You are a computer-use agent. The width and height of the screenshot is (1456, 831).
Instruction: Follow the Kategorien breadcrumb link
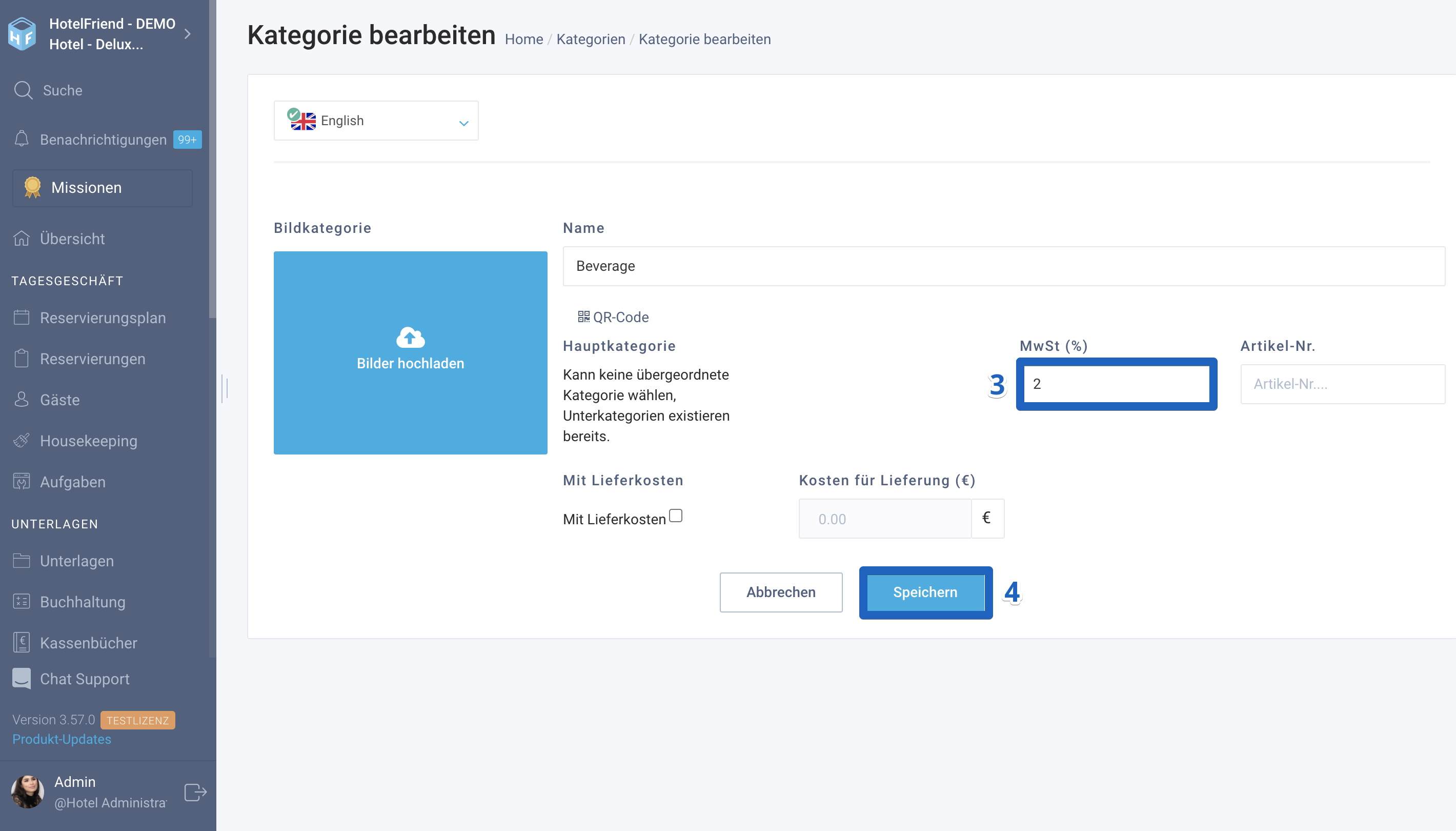[591, 39]
